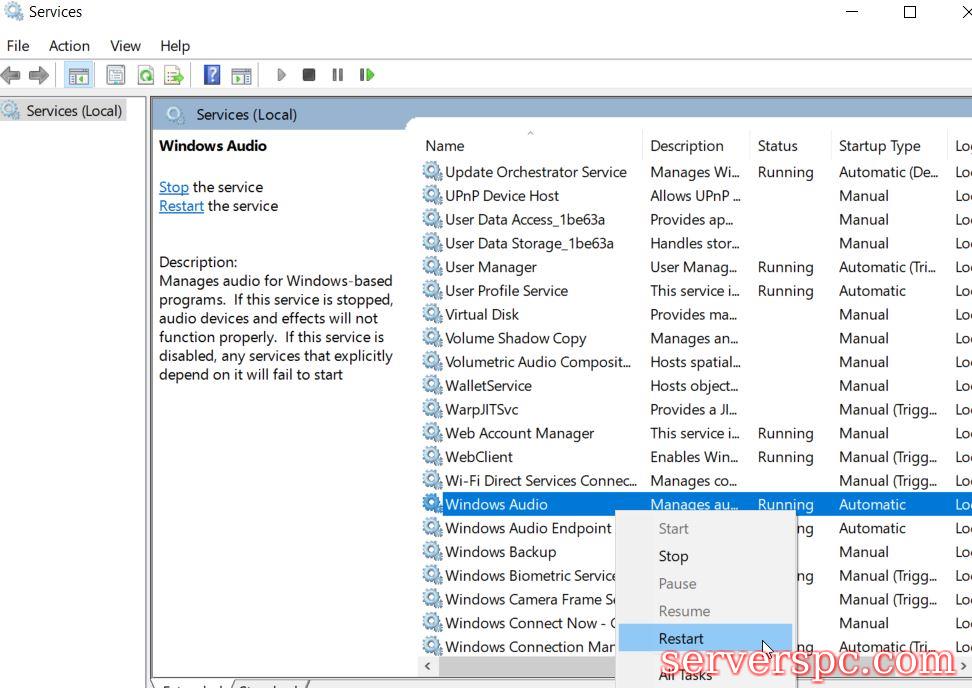The width and height of the screenshot is (972, 688).
Task: Open Help with blue question mark icon
Action: pos(212,75)
